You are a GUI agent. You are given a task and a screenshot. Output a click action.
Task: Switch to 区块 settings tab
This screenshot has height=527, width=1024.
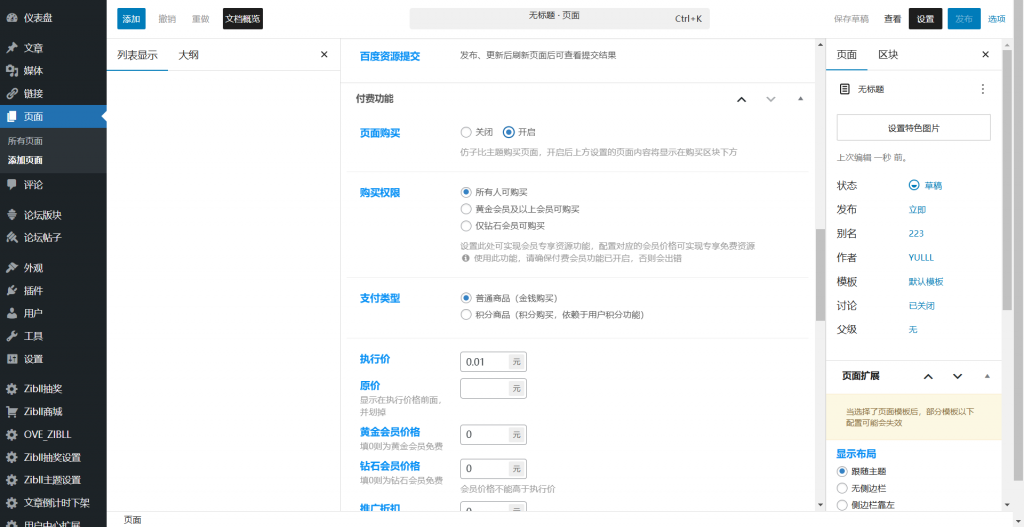[888, 55]
